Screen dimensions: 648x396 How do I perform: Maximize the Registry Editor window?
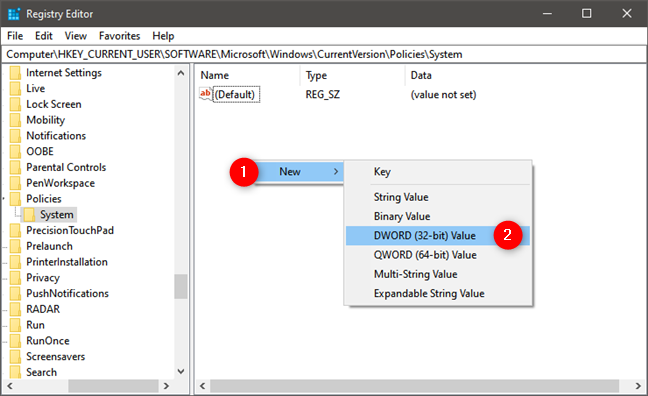pyautogui.click(x=586, y=14)
